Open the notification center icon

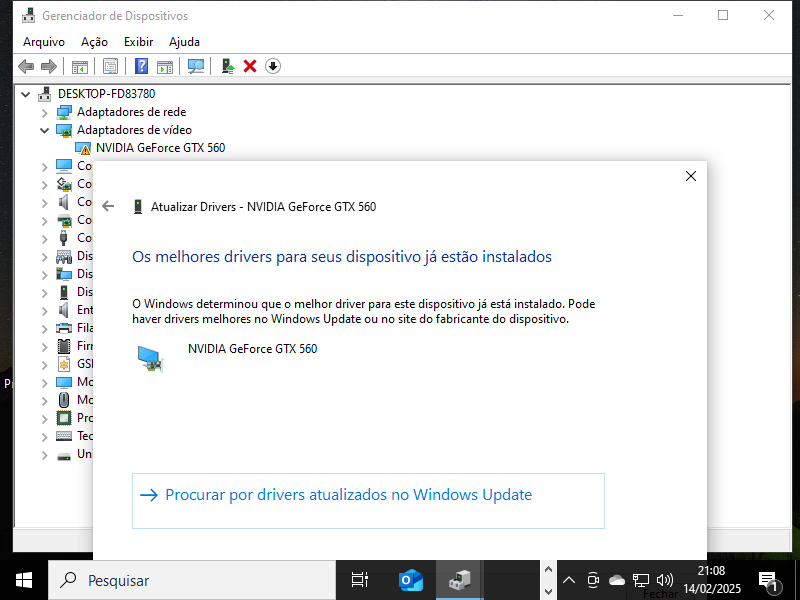(768, 581)
